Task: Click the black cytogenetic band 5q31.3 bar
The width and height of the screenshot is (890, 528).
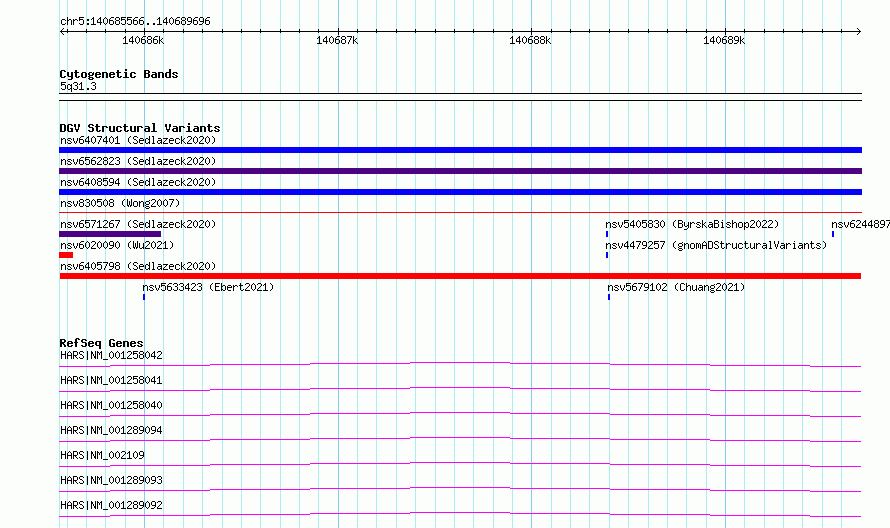Action: click(x=460, y=97)
